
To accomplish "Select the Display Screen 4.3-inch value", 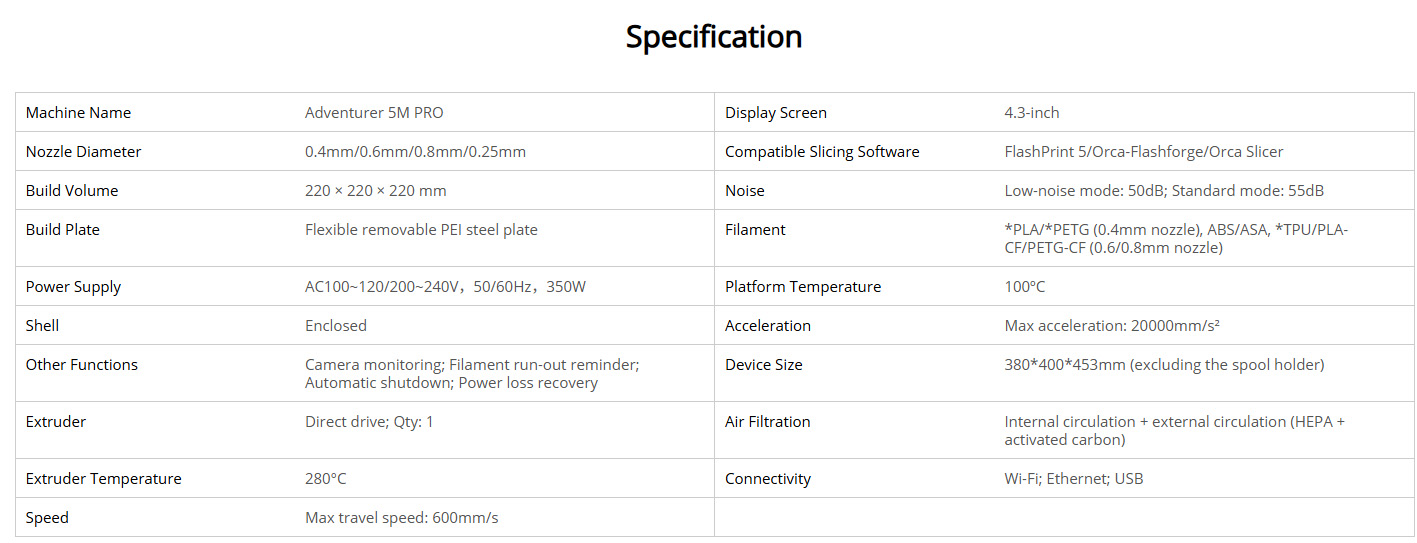I will [1032, 113].
